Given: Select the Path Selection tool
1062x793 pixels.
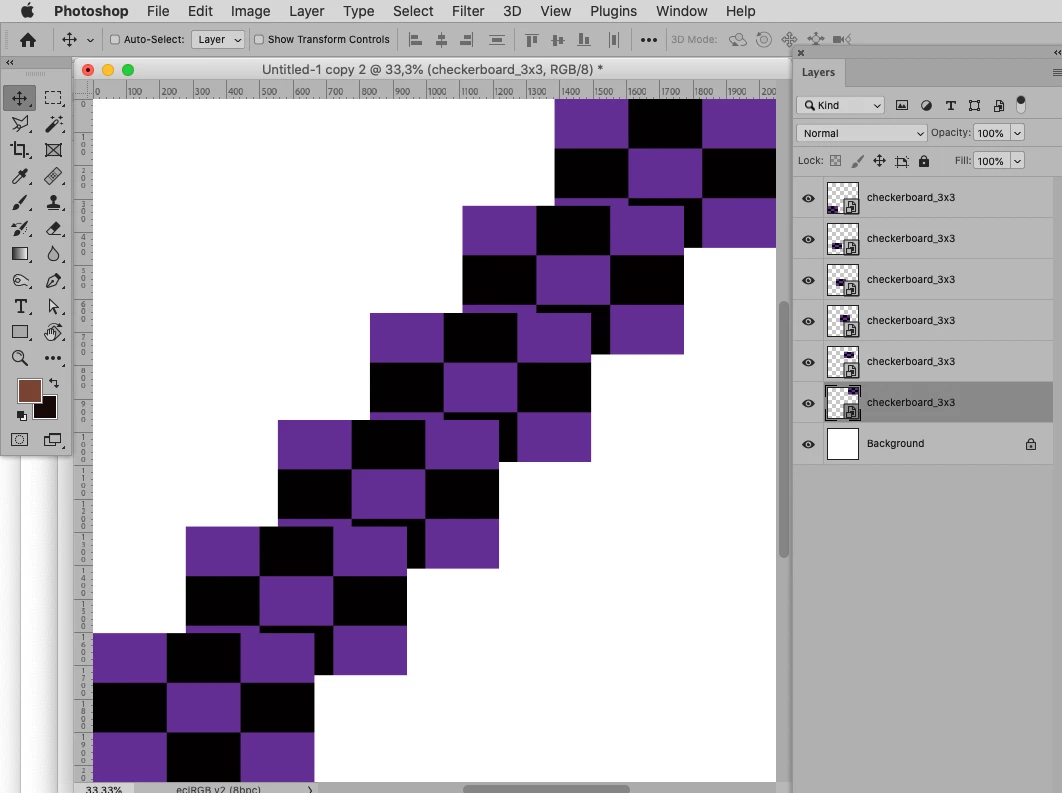Looking at the screenshot, I should [x=53, y=306].
